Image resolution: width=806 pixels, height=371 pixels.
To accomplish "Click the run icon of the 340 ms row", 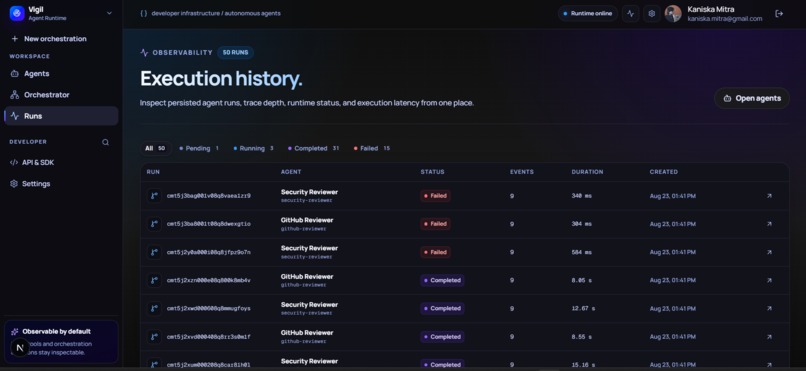I will [x=154, y=196].
